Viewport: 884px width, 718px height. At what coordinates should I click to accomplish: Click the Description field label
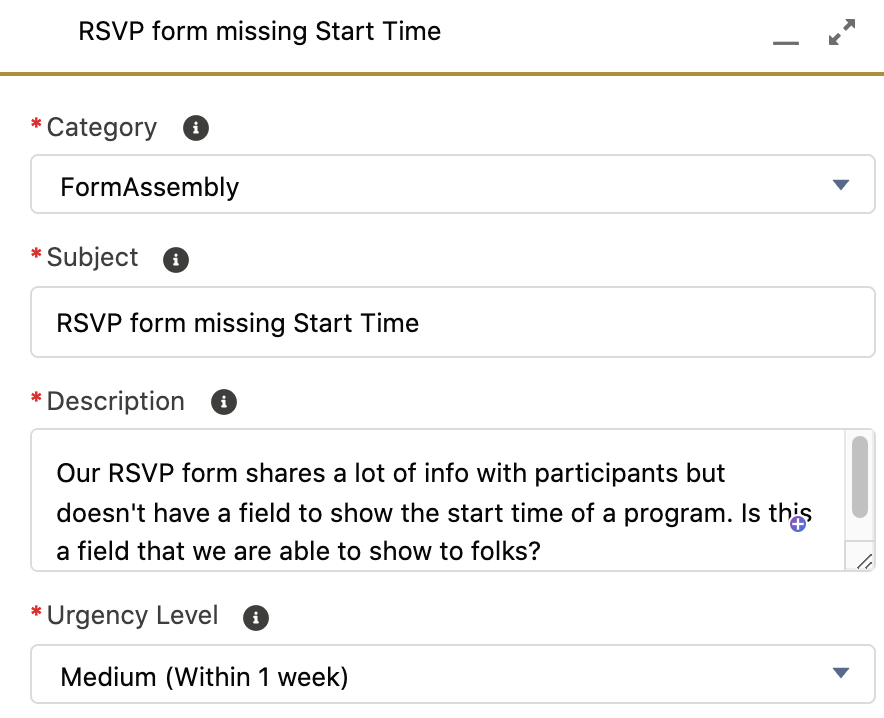point(116,401)
